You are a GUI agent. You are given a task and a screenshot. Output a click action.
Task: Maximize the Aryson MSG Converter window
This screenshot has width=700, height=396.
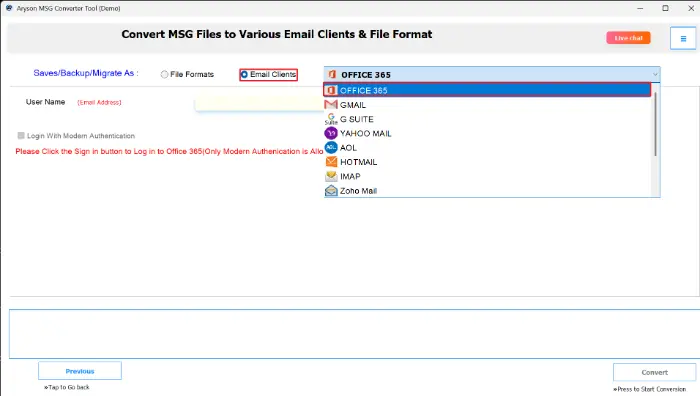tap(665, 8)
